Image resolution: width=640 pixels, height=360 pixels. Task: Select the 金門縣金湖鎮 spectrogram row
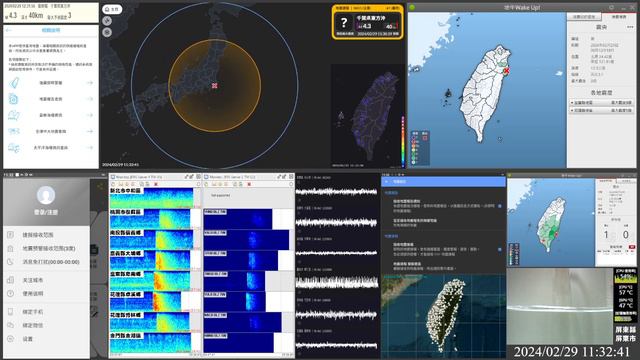pyautogui.click(x=150, y=342)
